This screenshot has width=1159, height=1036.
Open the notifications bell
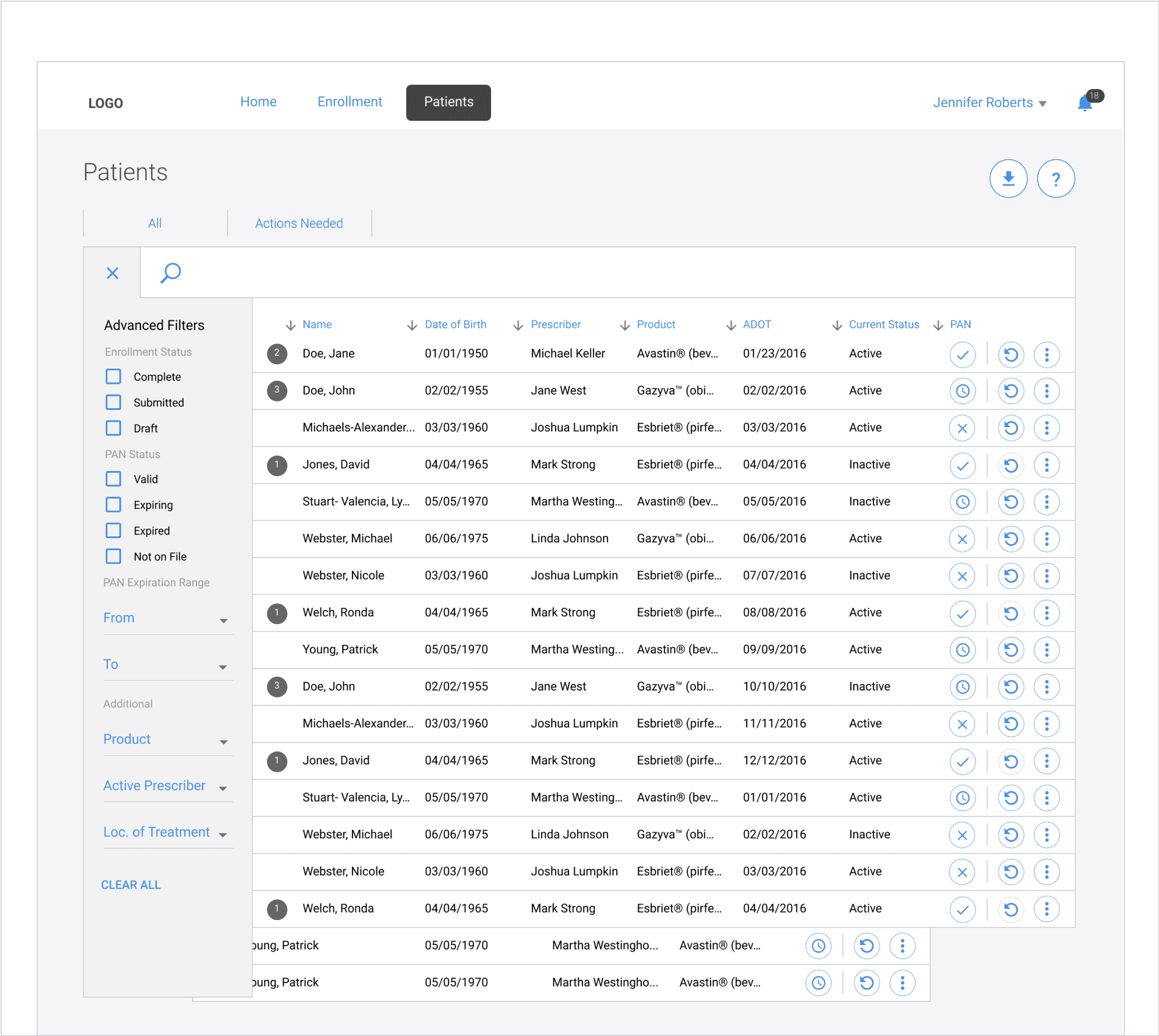(1085, 103)
